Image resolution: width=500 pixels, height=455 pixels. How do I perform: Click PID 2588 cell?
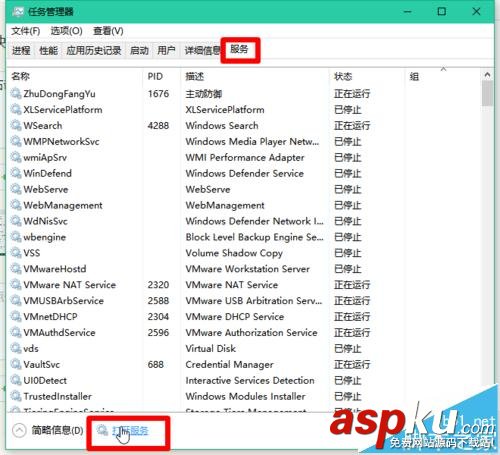point(158,301)
